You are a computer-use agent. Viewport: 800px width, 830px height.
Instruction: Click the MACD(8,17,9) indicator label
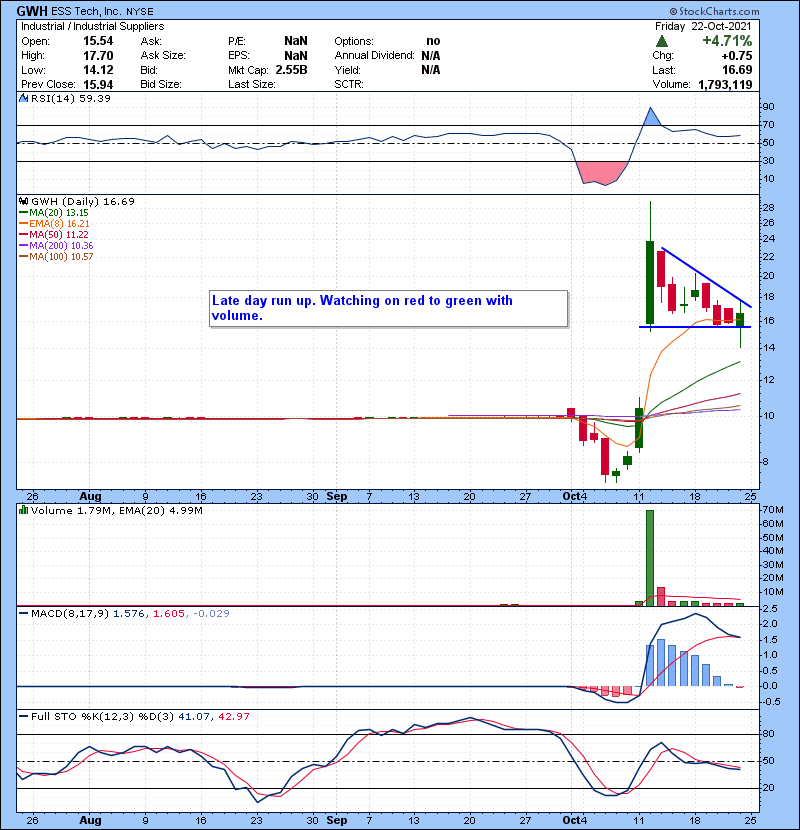coord(69,614)
